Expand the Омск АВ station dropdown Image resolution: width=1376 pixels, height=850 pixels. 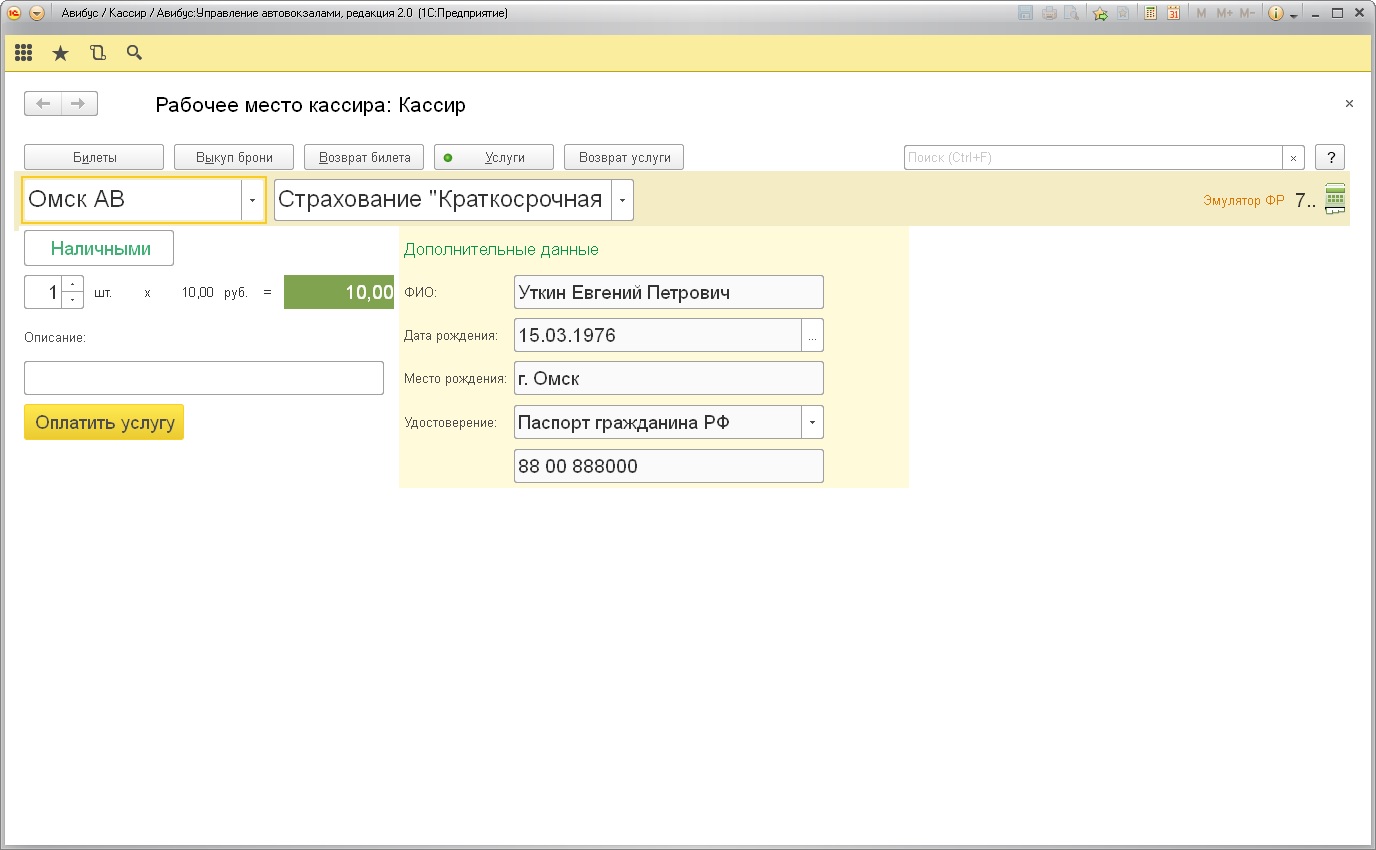pyautogui.click(x=252, y=200)
